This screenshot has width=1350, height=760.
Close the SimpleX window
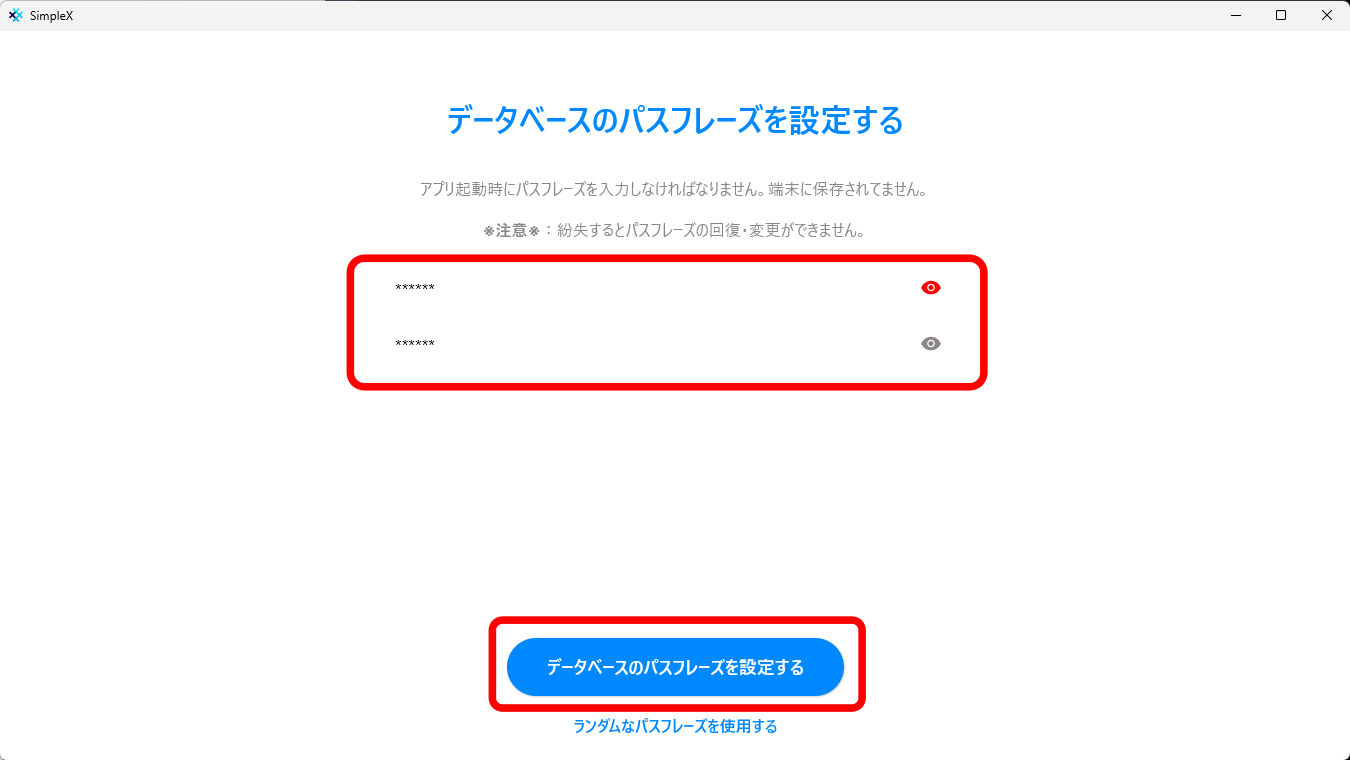(1327, 15)
